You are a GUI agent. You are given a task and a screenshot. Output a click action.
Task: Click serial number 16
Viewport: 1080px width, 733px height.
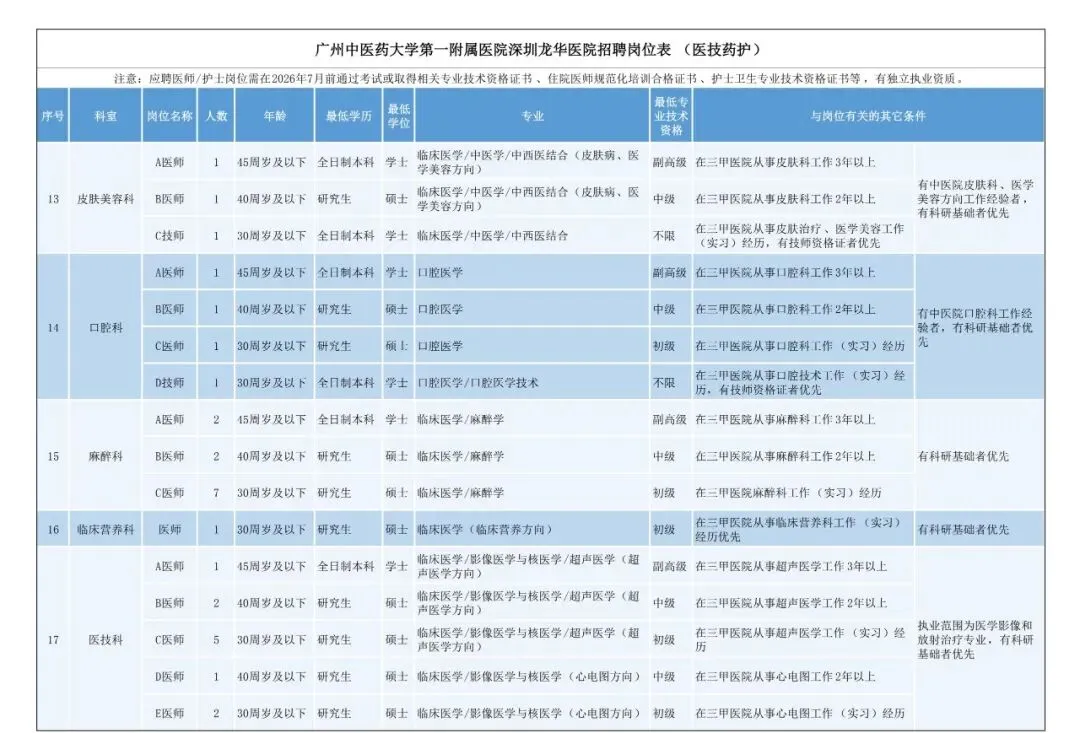pos(53,530)
